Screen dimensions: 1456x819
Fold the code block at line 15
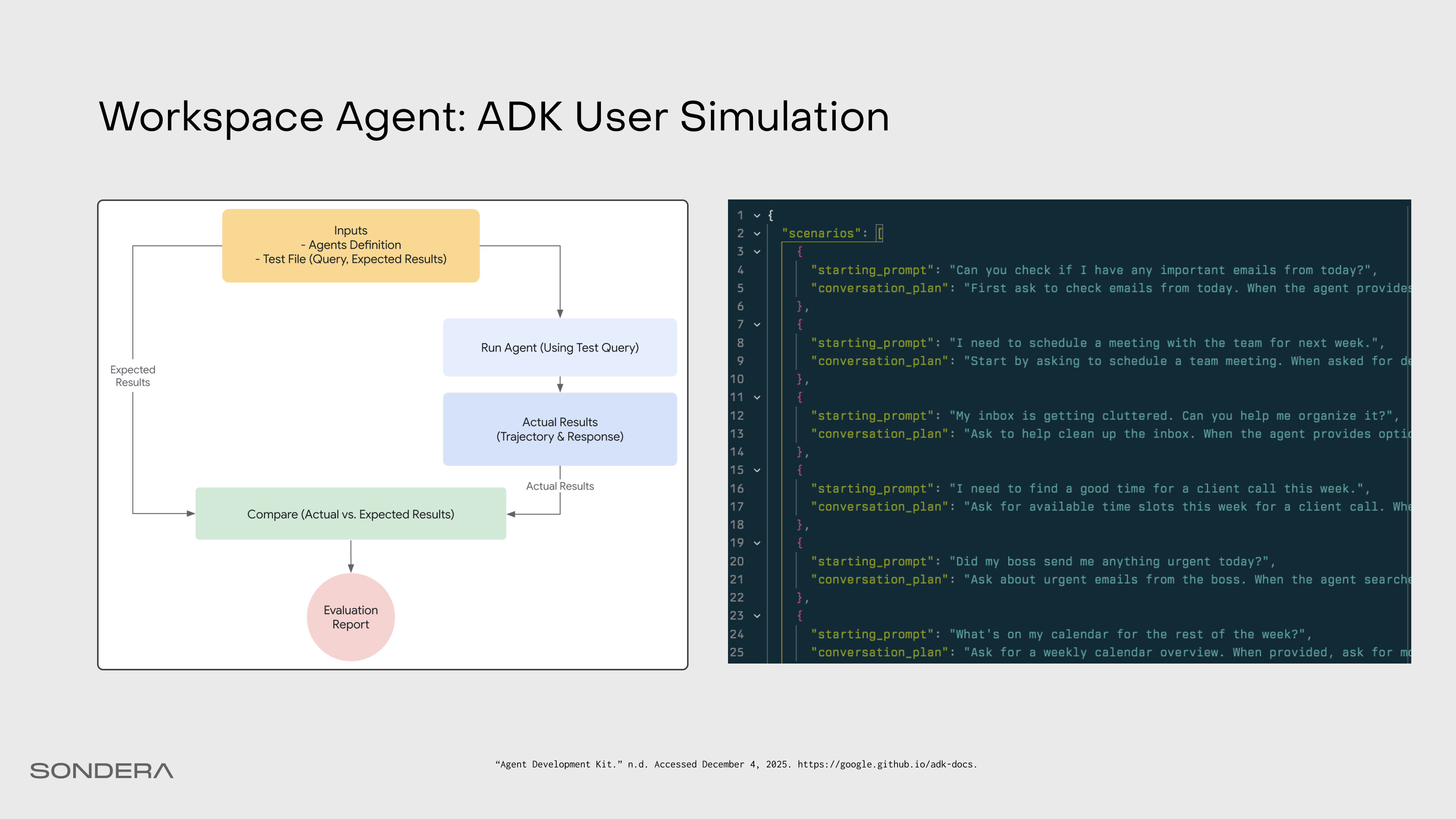pyautogui.click(x=757, y=470)
